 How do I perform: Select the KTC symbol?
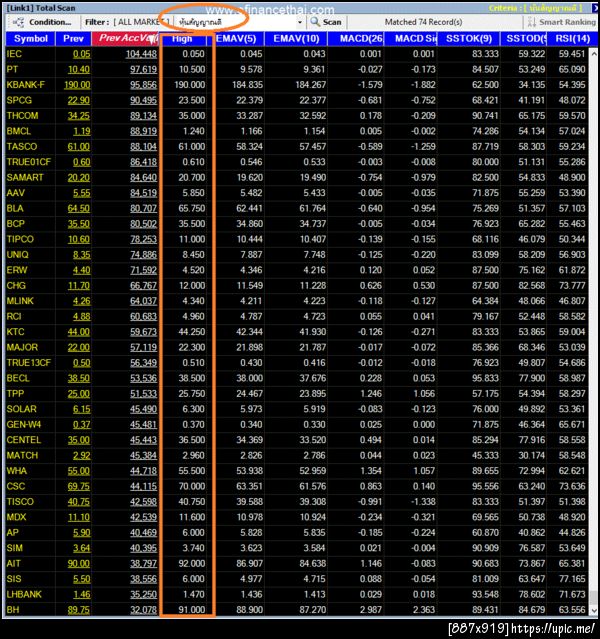click(x=15, y=332)
